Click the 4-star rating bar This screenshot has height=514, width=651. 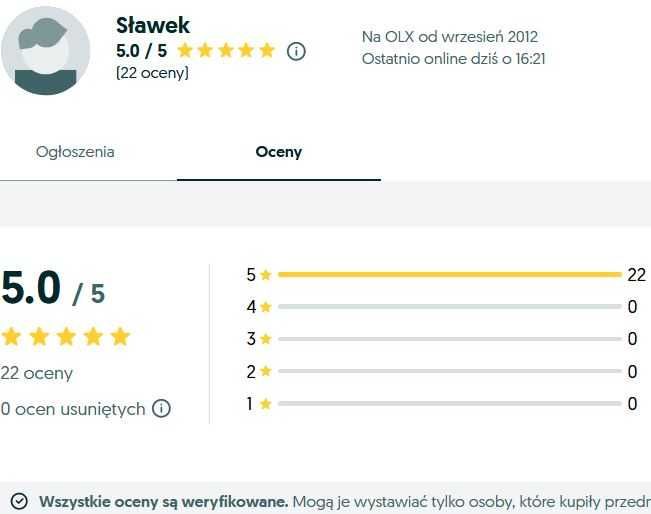(450, 307)
